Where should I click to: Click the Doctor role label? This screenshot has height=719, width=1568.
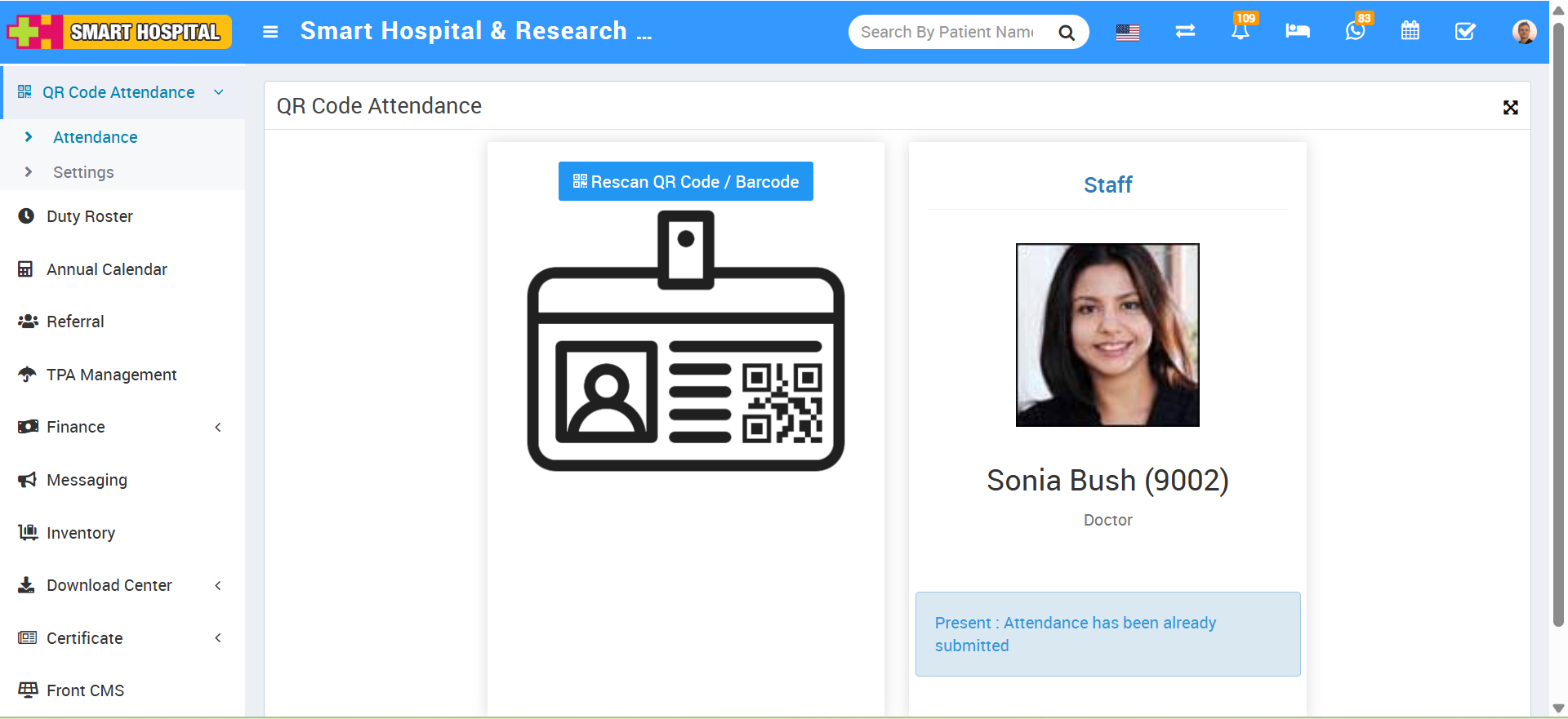pyautogui.click(x=1107, y=520)
